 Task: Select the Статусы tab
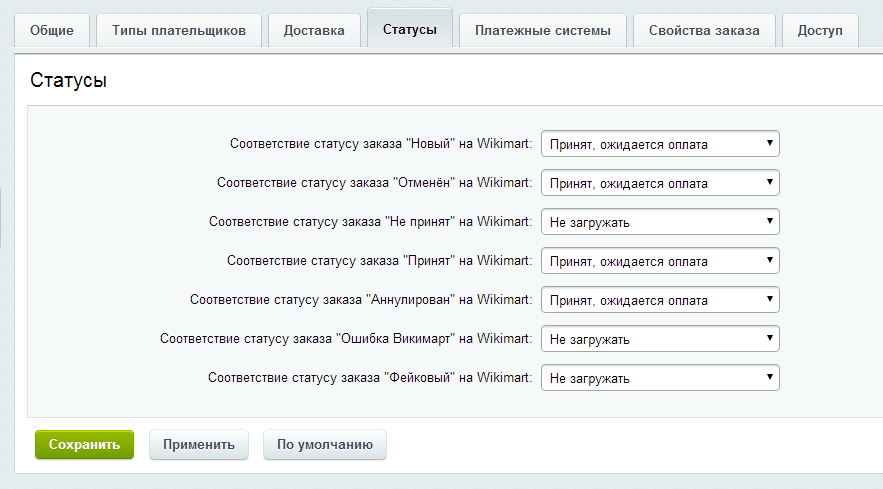[409, 29]
